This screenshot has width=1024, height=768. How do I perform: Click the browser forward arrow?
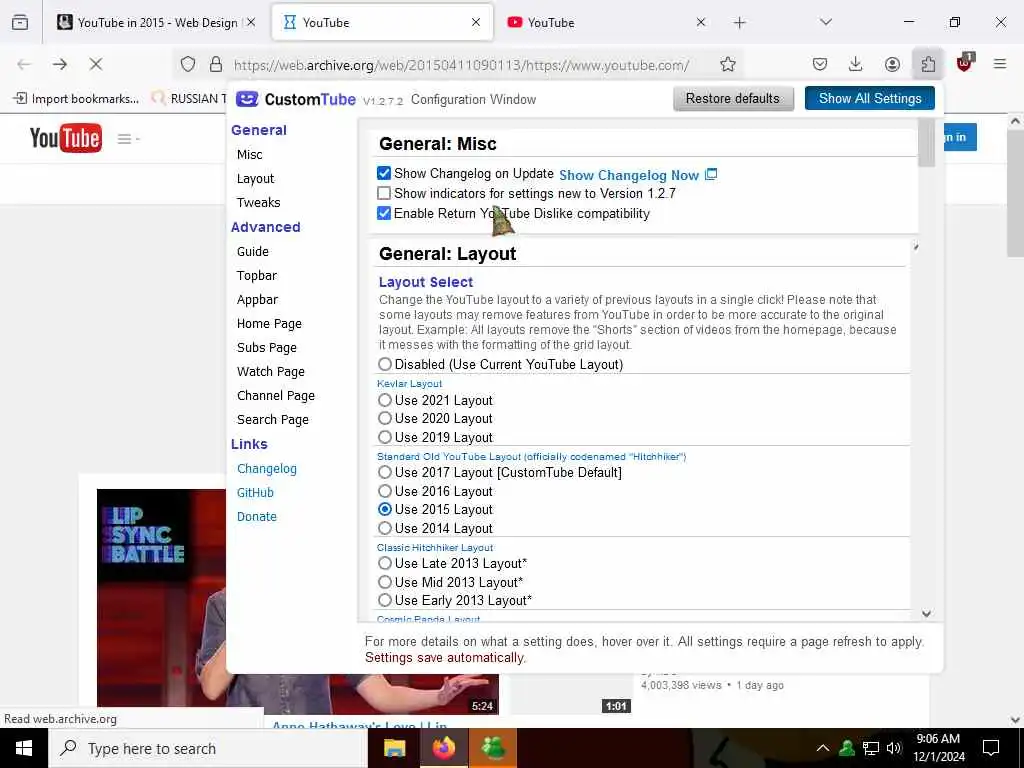[60, 64]
